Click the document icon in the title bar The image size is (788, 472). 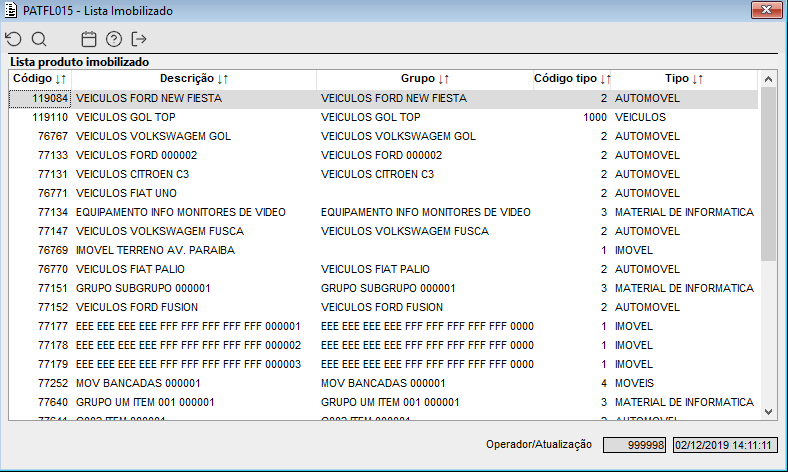[x=11, y=10]
